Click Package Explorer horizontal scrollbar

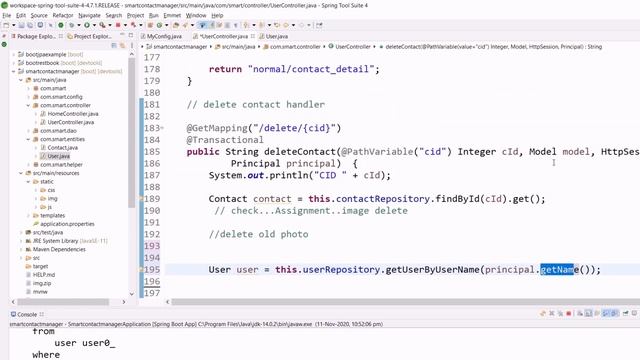tap(63, 302)
